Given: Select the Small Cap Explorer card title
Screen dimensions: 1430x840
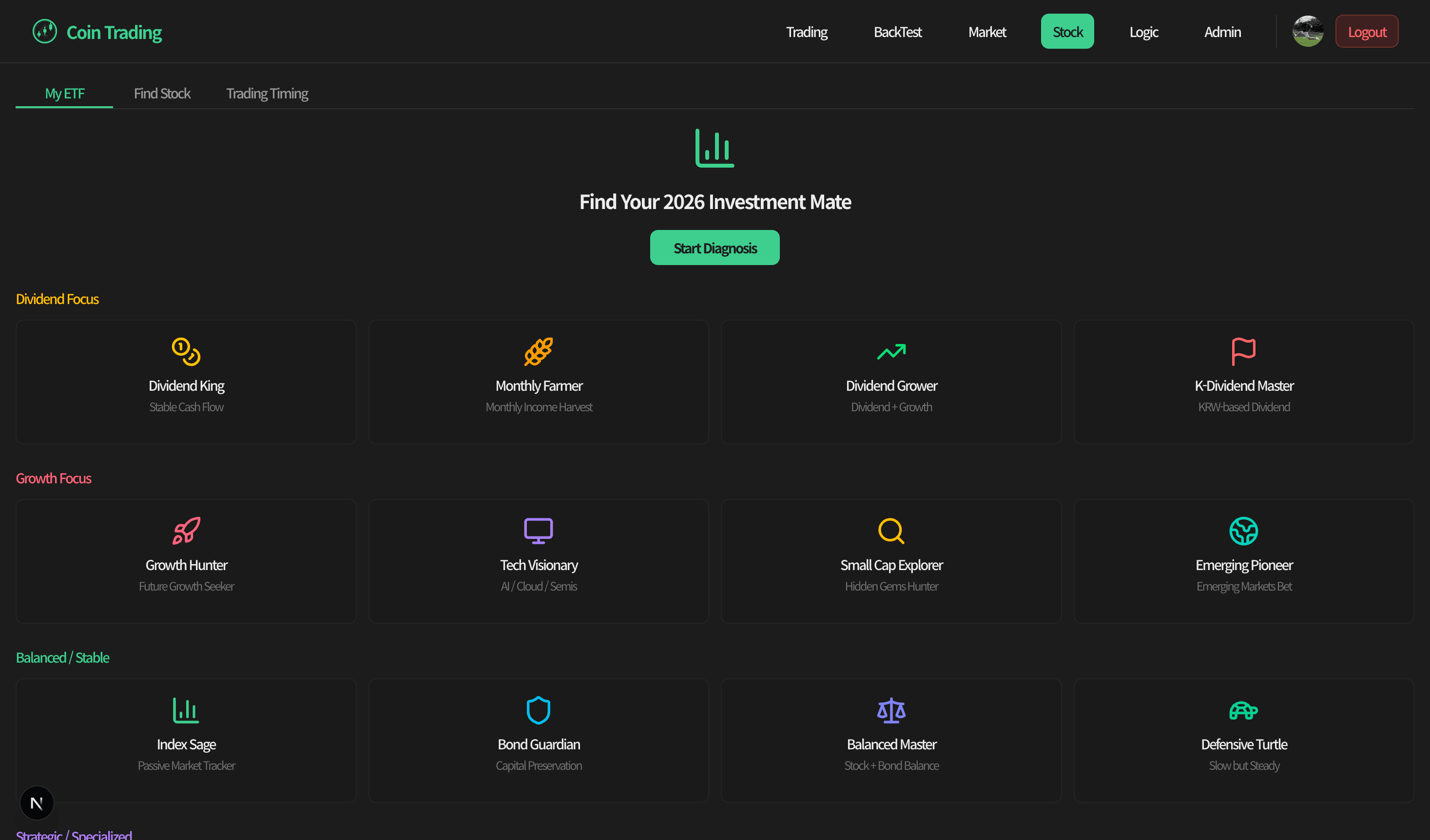Looking at the screenshot, I should pos(891,565).
